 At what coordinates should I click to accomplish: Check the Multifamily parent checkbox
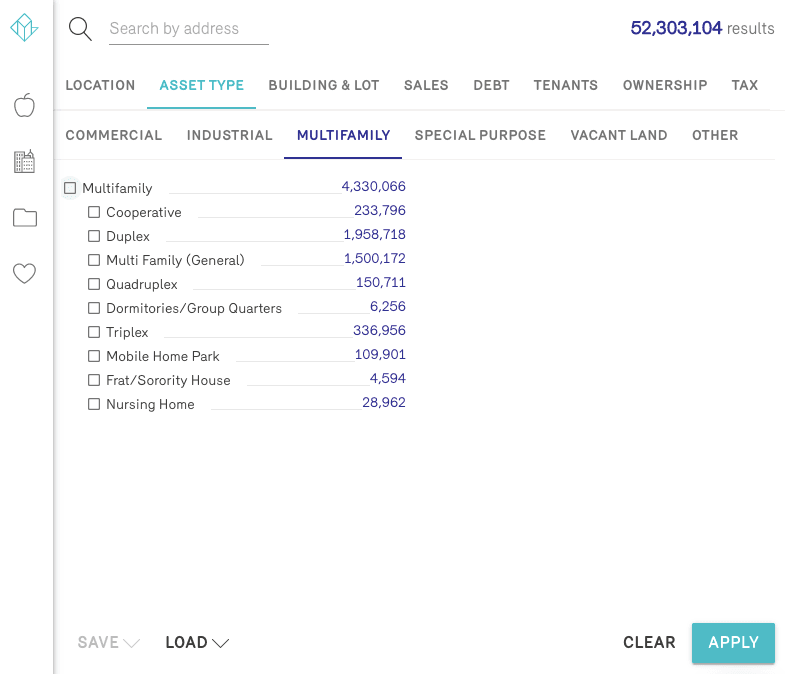pyautogui.click(x=70, y=188)
